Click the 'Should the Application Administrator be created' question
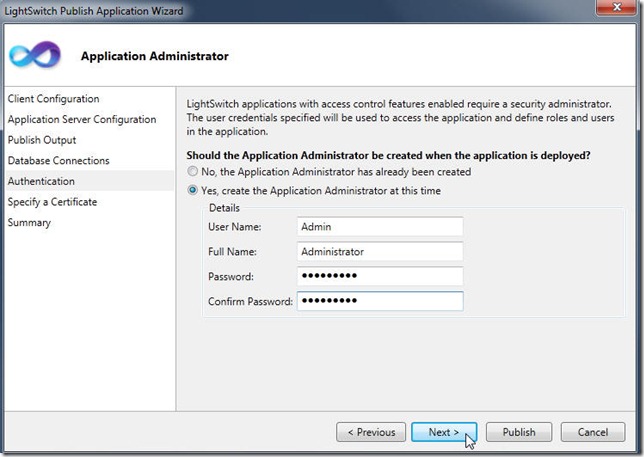644x457 pixels. pyautogui.click(x=388, y=155)
